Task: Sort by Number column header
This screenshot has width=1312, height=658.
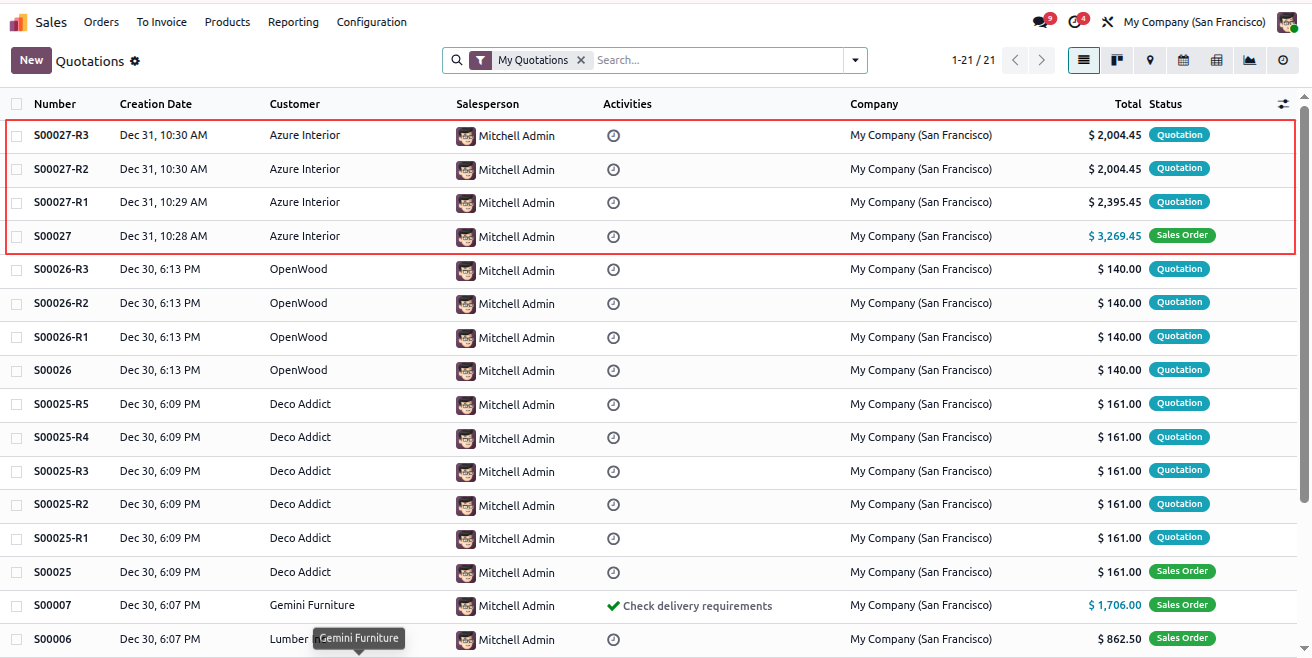Action: [55, 104]
